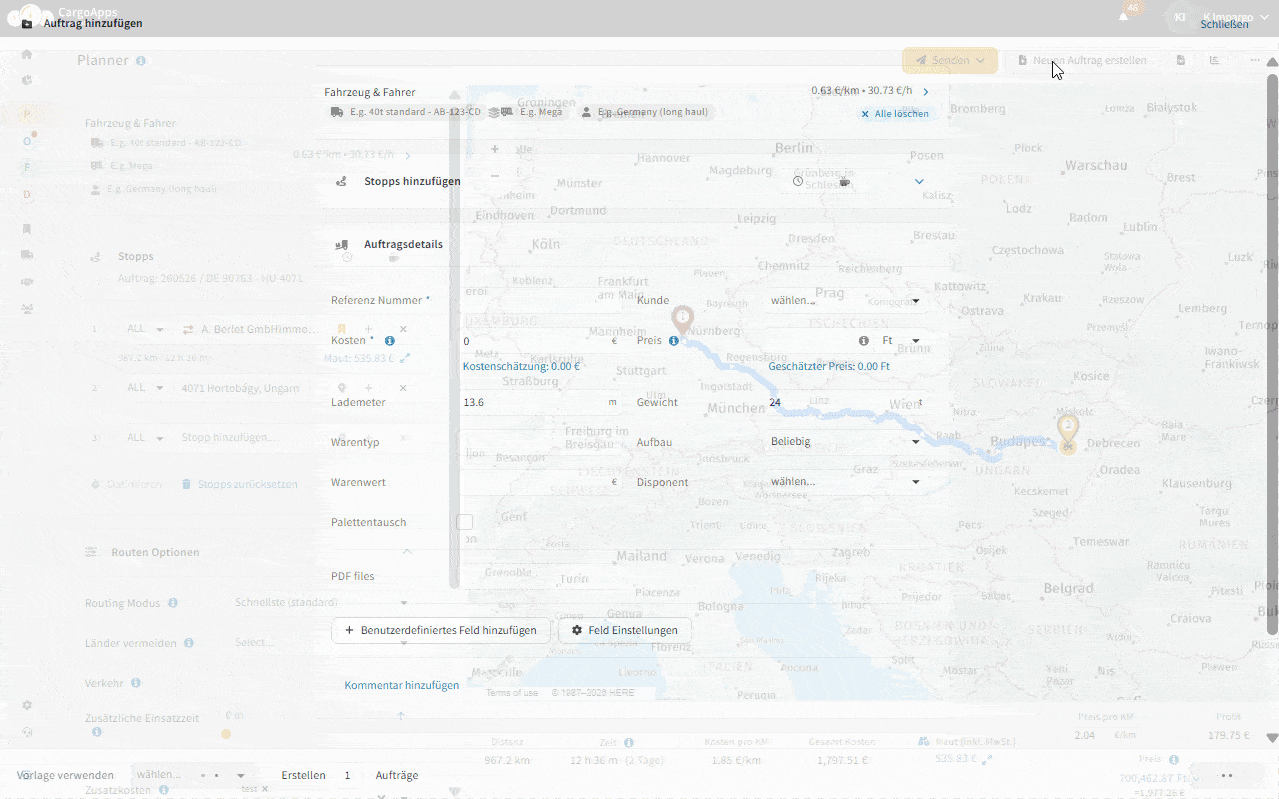Zoom in on the map with plus
1279x799 pixels.
click(x=495, y=149)
